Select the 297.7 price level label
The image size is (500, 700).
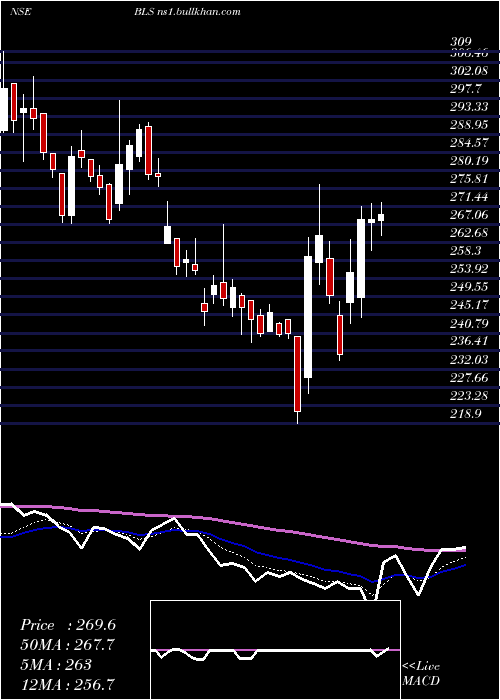tap(466, 89)
